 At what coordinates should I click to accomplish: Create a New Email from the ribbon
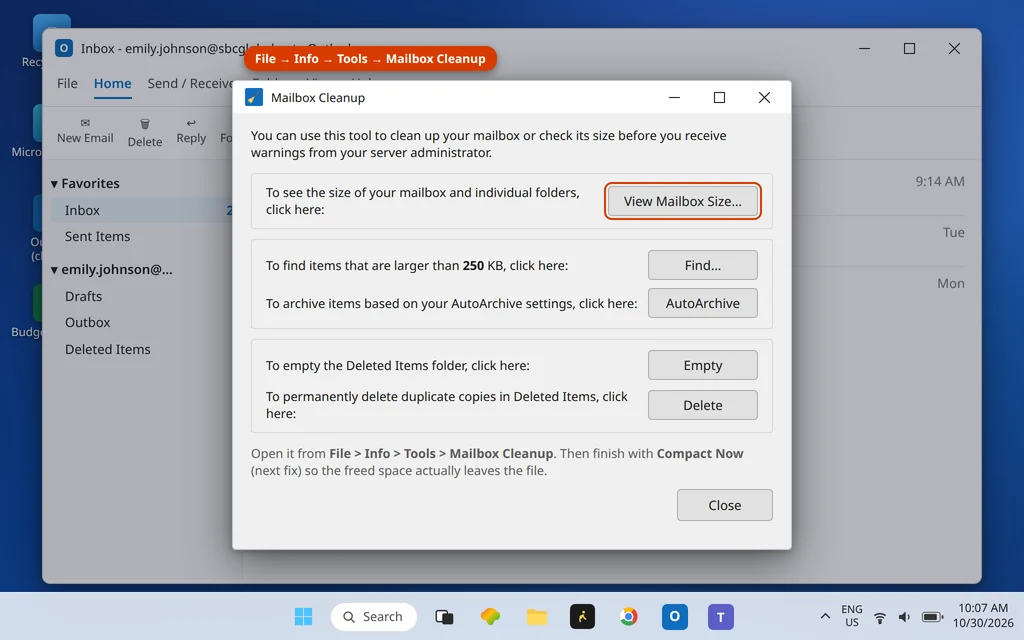(85, 131)
